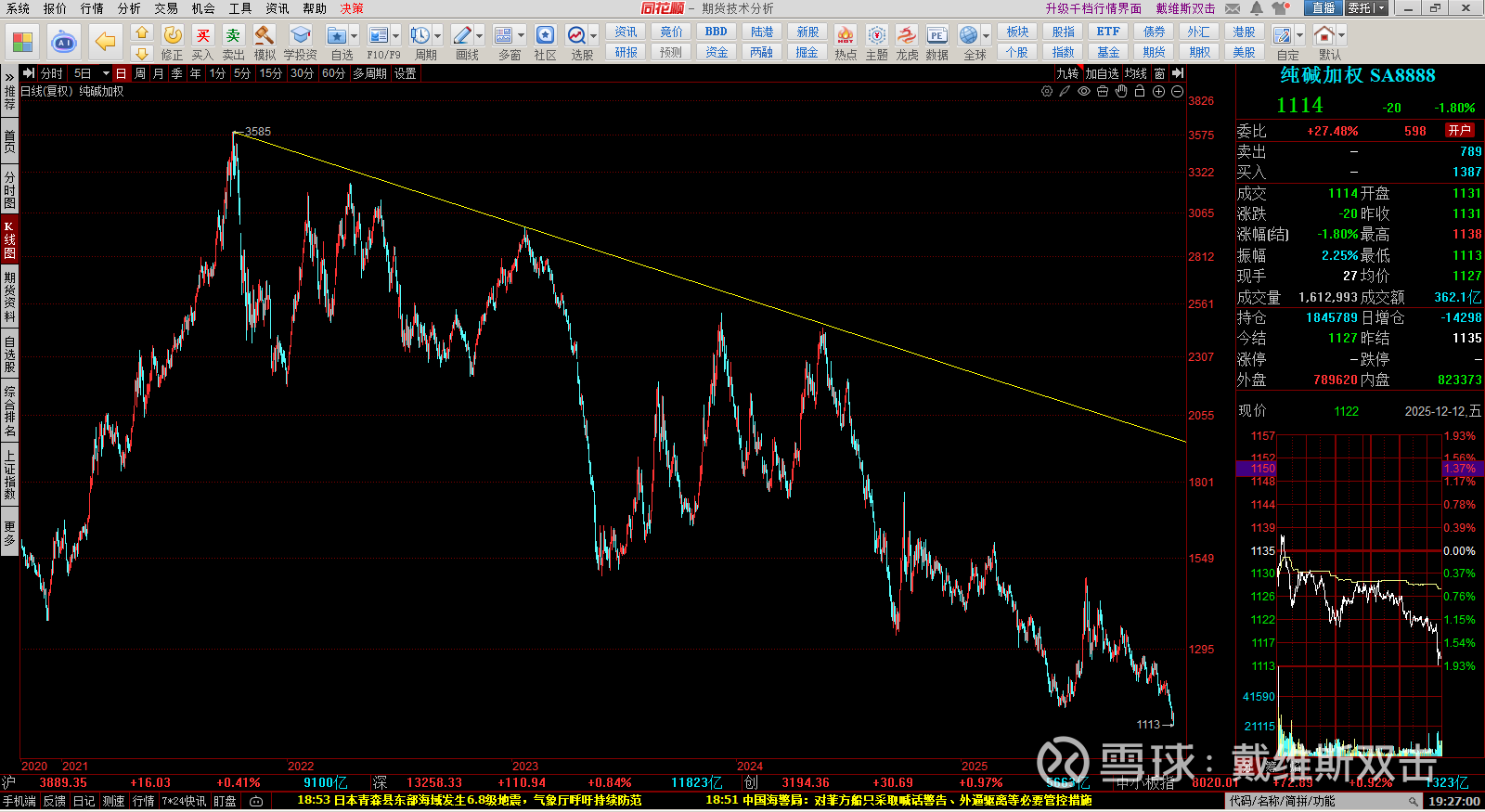Screen dimensions: 1485x812
Task: Open the 默认 layout dropdown arrow
Action: tap(1342, 36)
